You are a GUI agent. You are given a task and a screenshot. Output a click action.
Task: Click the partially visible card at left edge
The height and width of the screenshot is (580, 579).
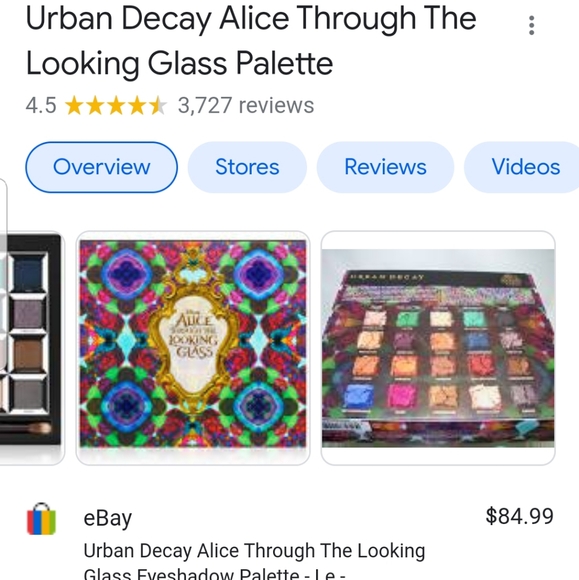(3, 274)
